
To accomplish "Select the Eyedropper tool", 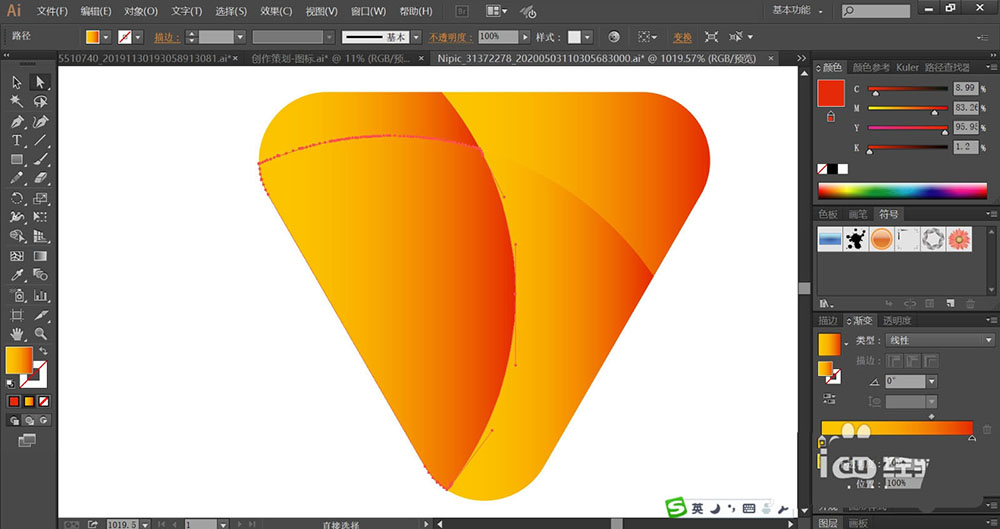I will click(17, 275).
